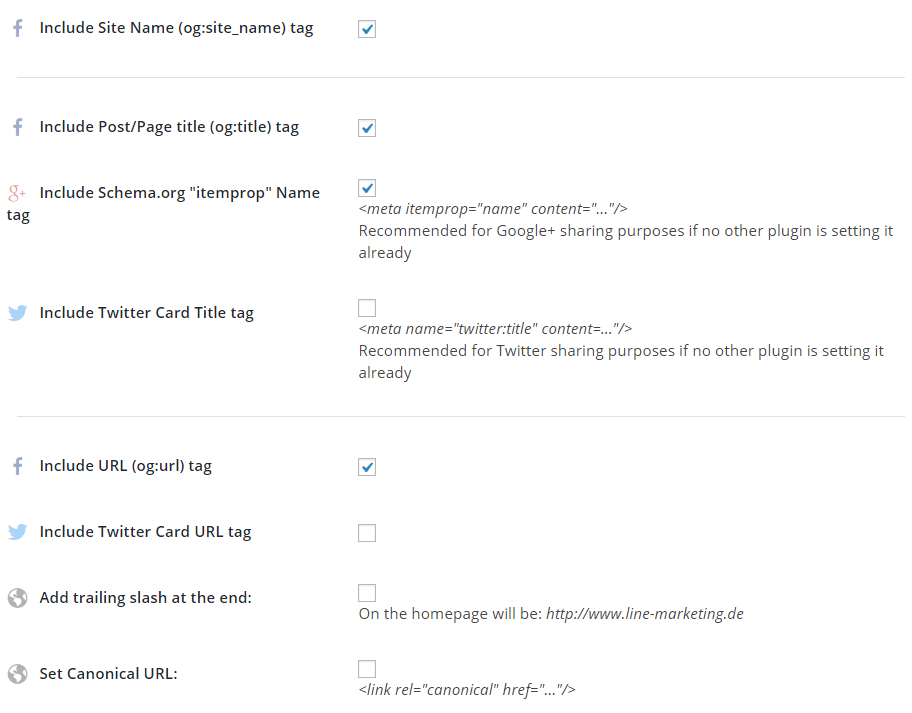Click Facebook icon beside Site Name tag
912x713 pixels.
pyautogui.click(x=18, y=28)
